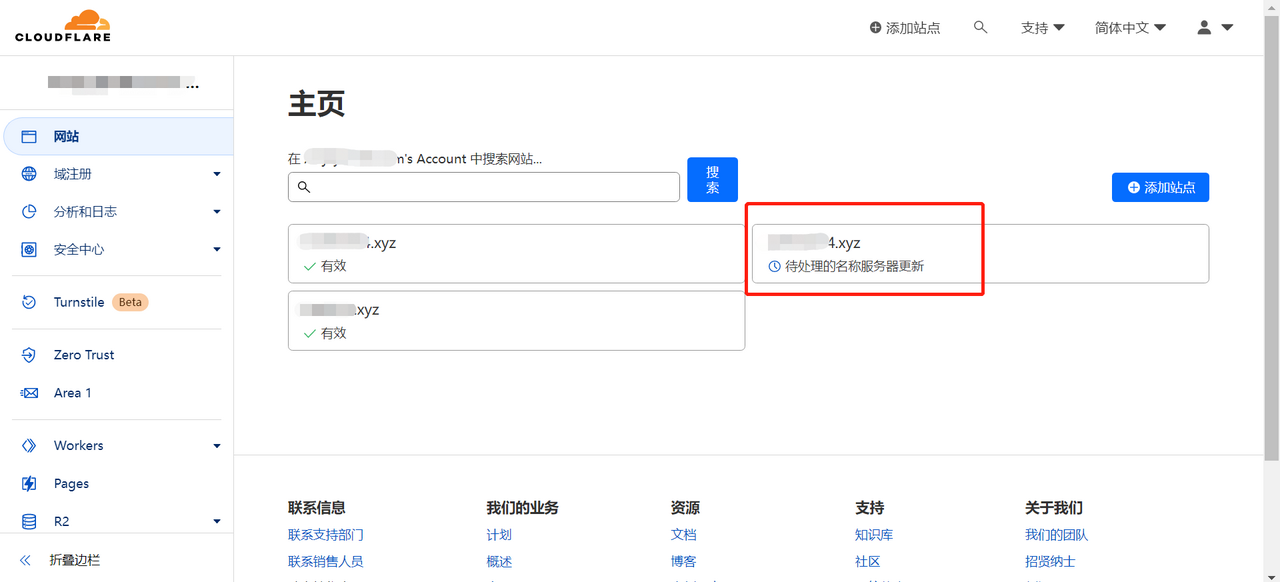Click the Cloudflare logo

click(x=63, y=26)
